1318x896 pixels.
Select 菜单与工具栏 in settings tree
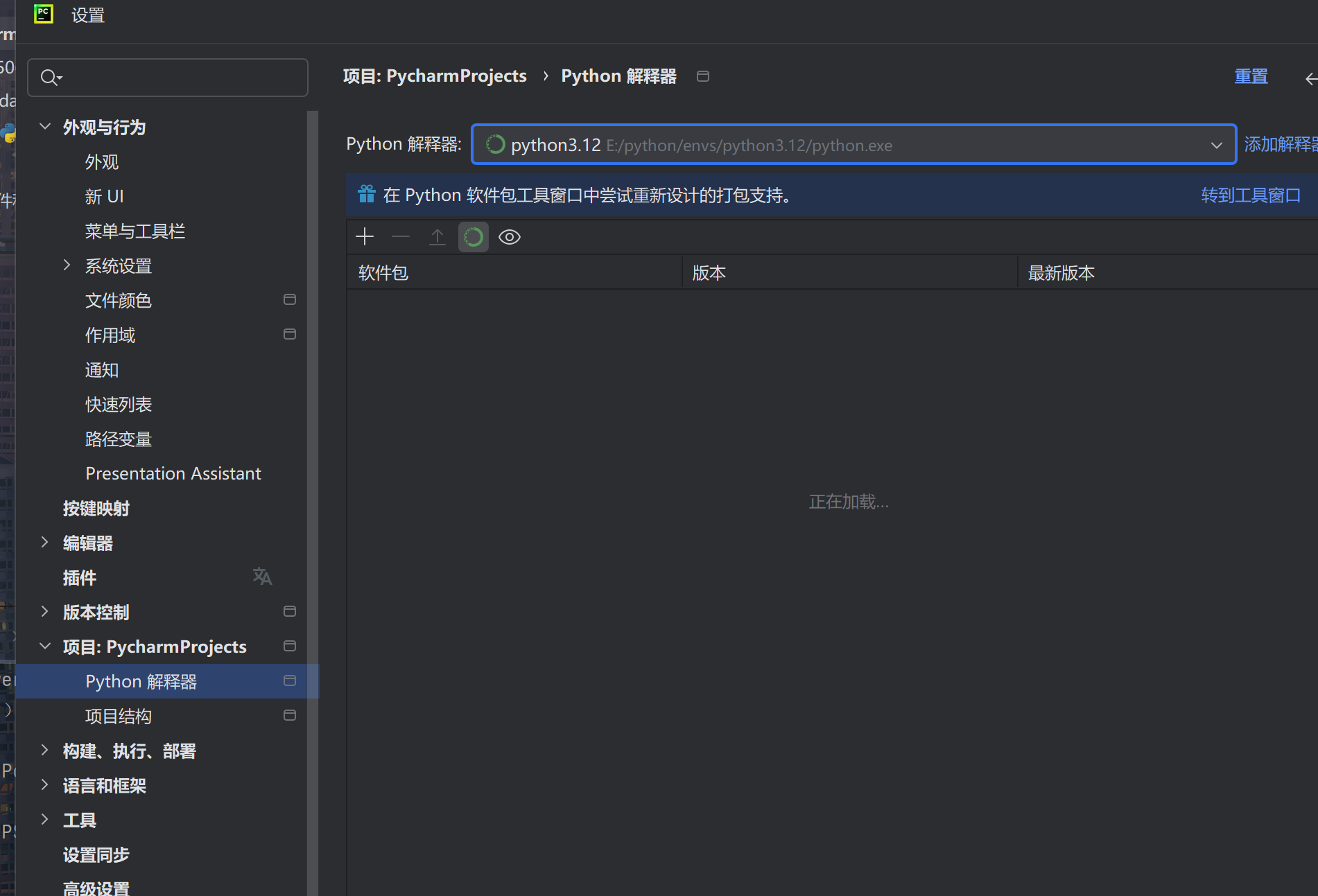[x=135, y=231]
